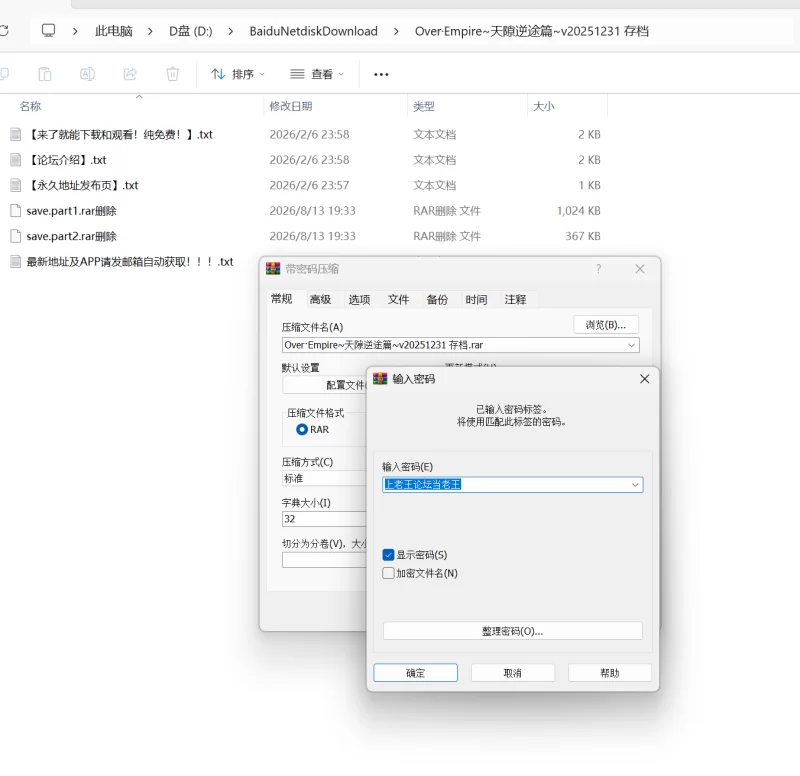Click the share icon in the Explorer toolbar
Screen dimensions: 800x776
130,74
